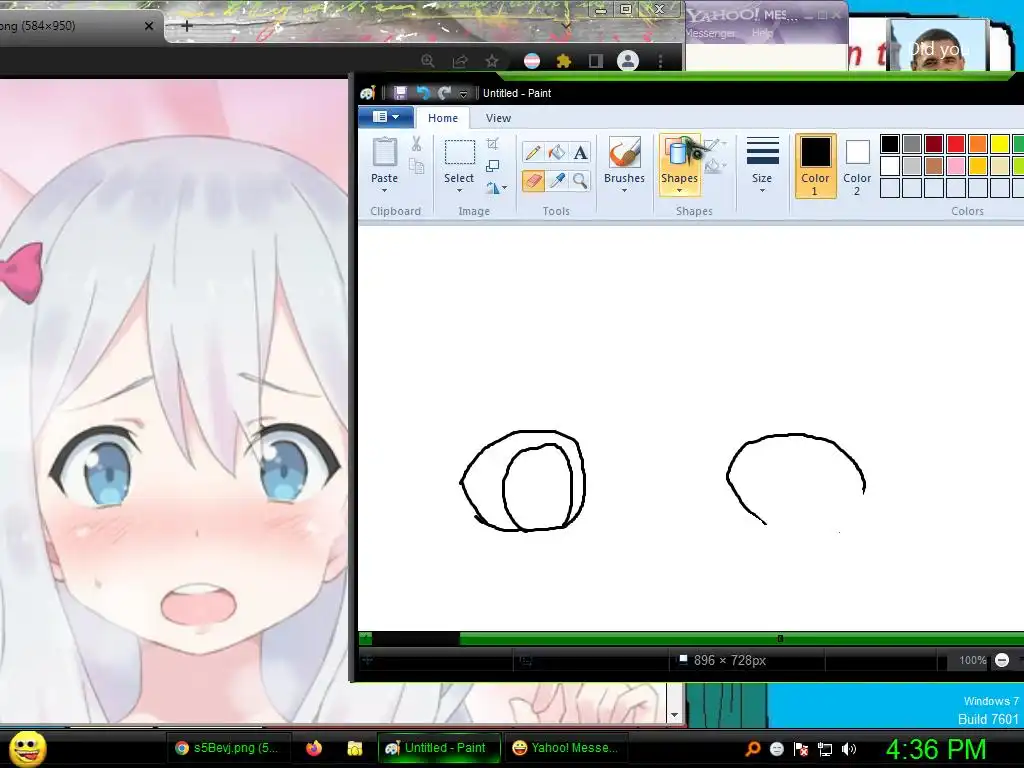This screenshot has height=768, width=1024.
Task: Pick the pink color swatch
Action: point(955,166)
